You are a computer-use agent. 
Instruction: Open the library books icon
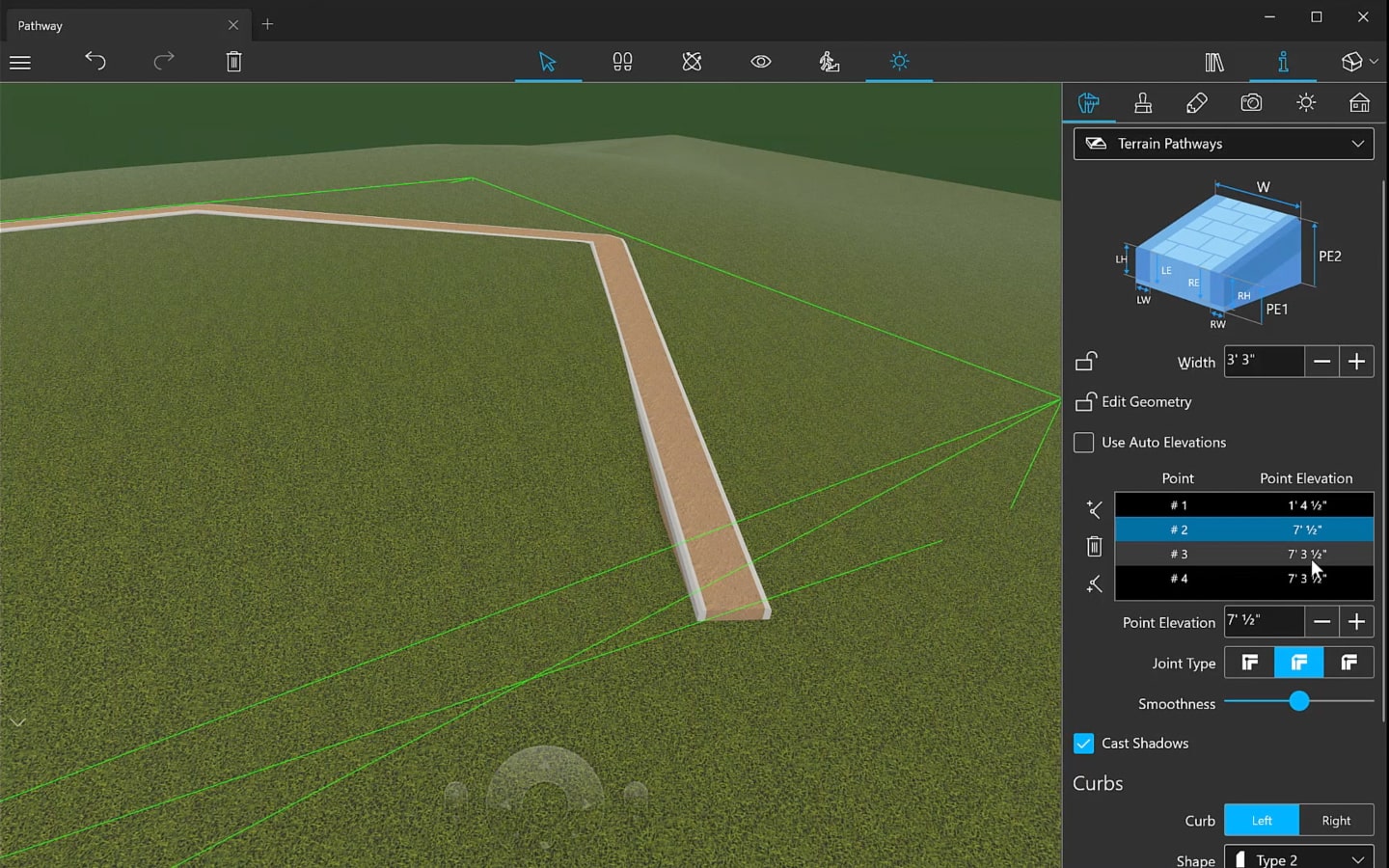tap(1213, 62)
